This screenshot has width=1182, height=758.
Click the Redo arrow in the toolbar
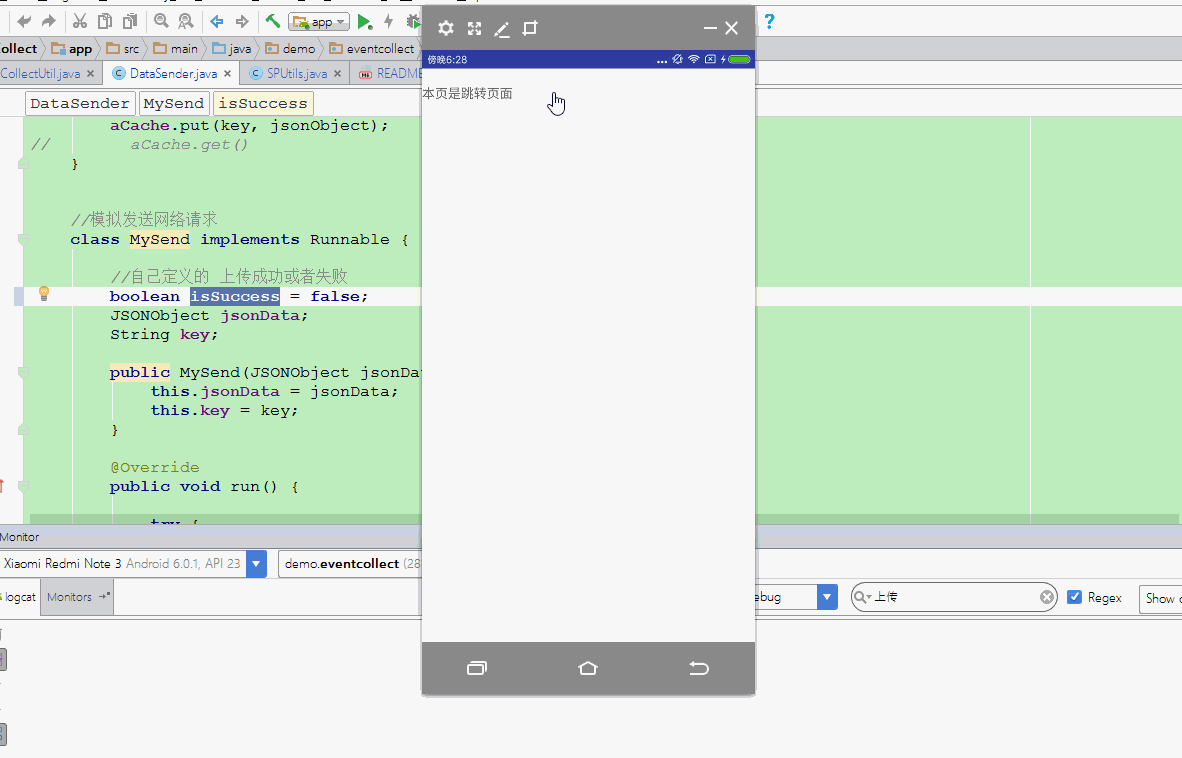pos(49,22)
